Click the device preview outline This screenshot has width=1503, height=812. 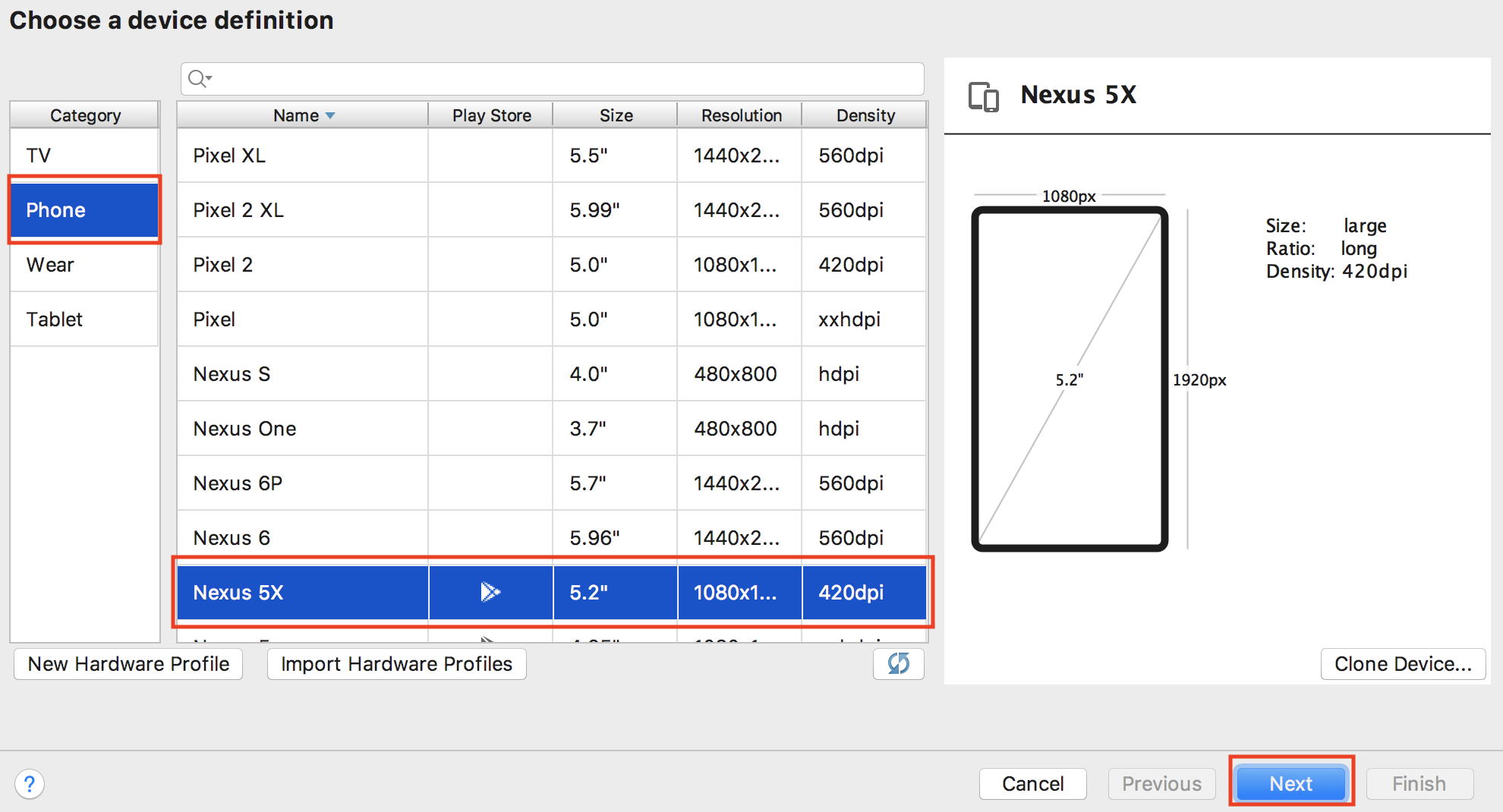1070,379
